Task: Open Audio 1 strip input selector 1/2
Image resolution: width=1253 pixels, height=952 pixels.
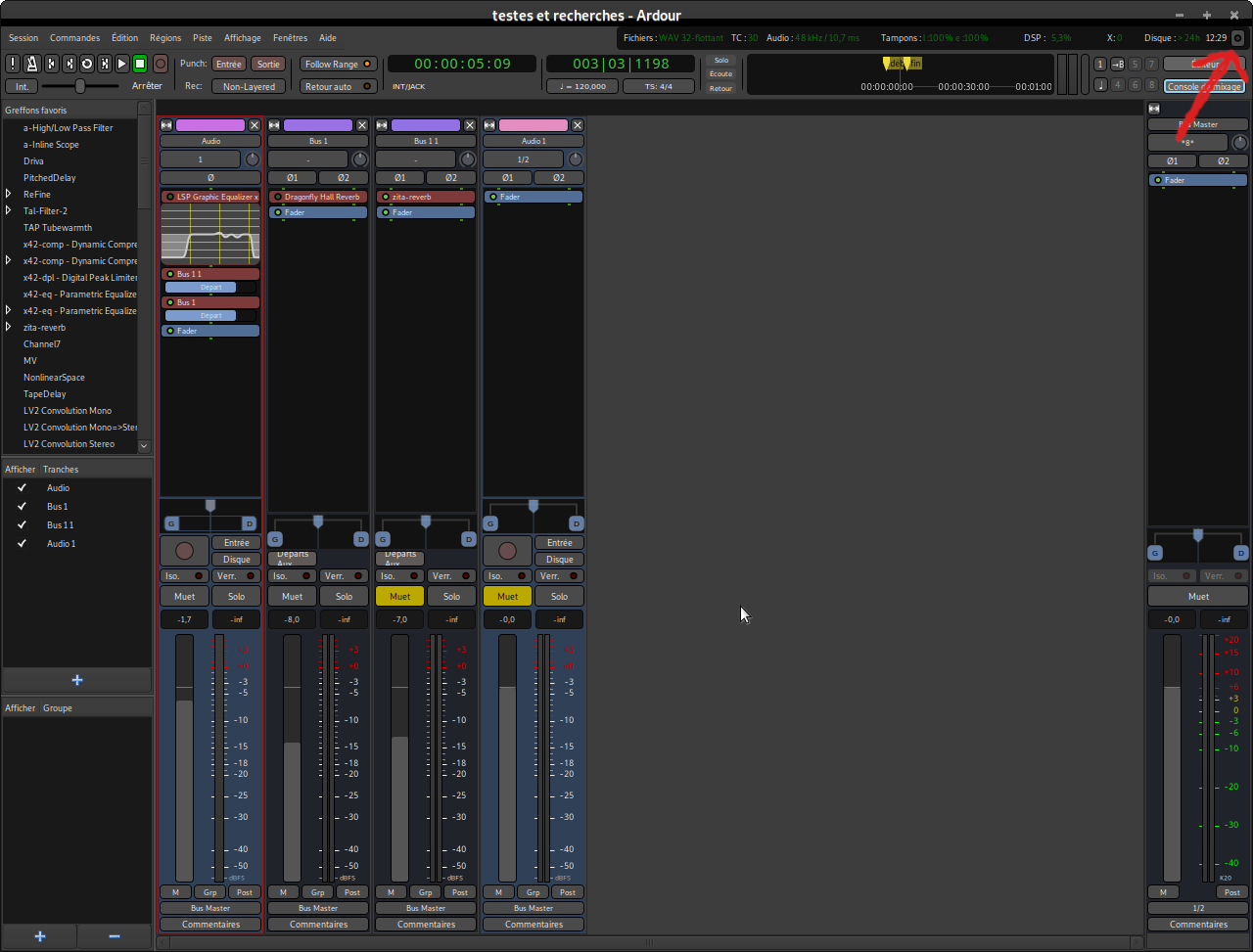Action: point(524,159)
